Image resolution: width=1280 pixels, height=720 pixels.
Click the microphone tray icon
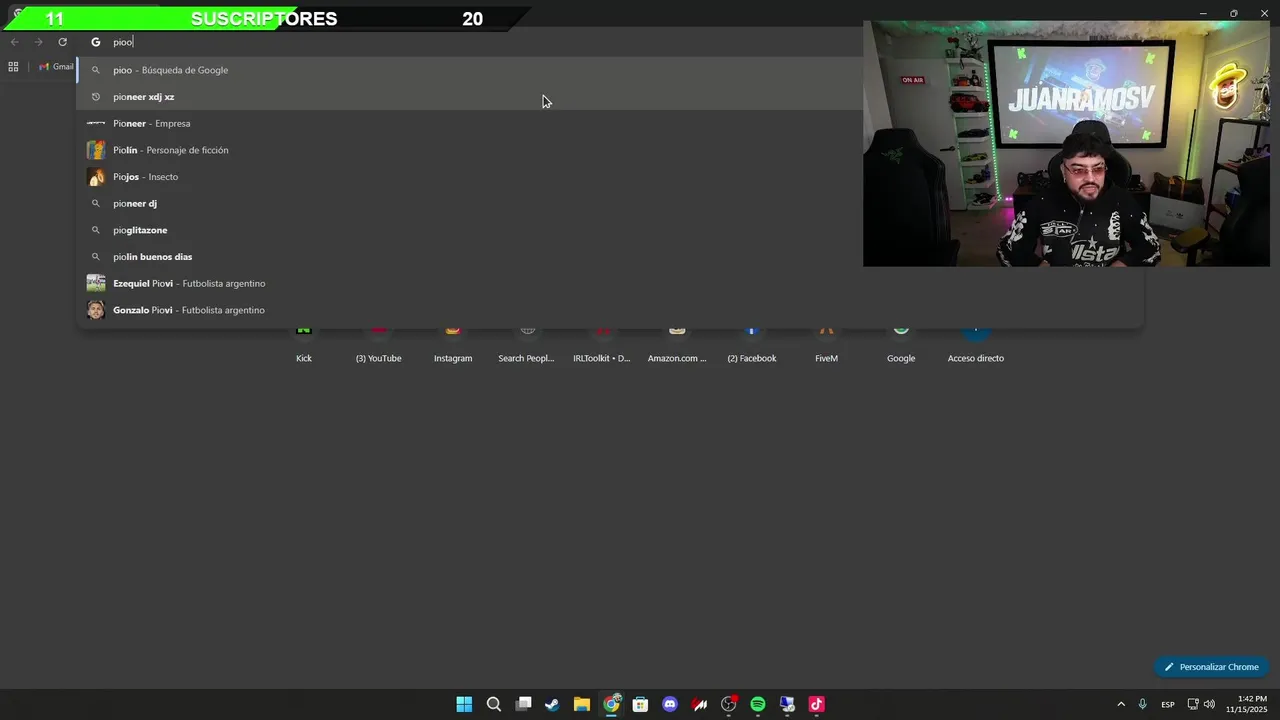[x=1142, y=704]
